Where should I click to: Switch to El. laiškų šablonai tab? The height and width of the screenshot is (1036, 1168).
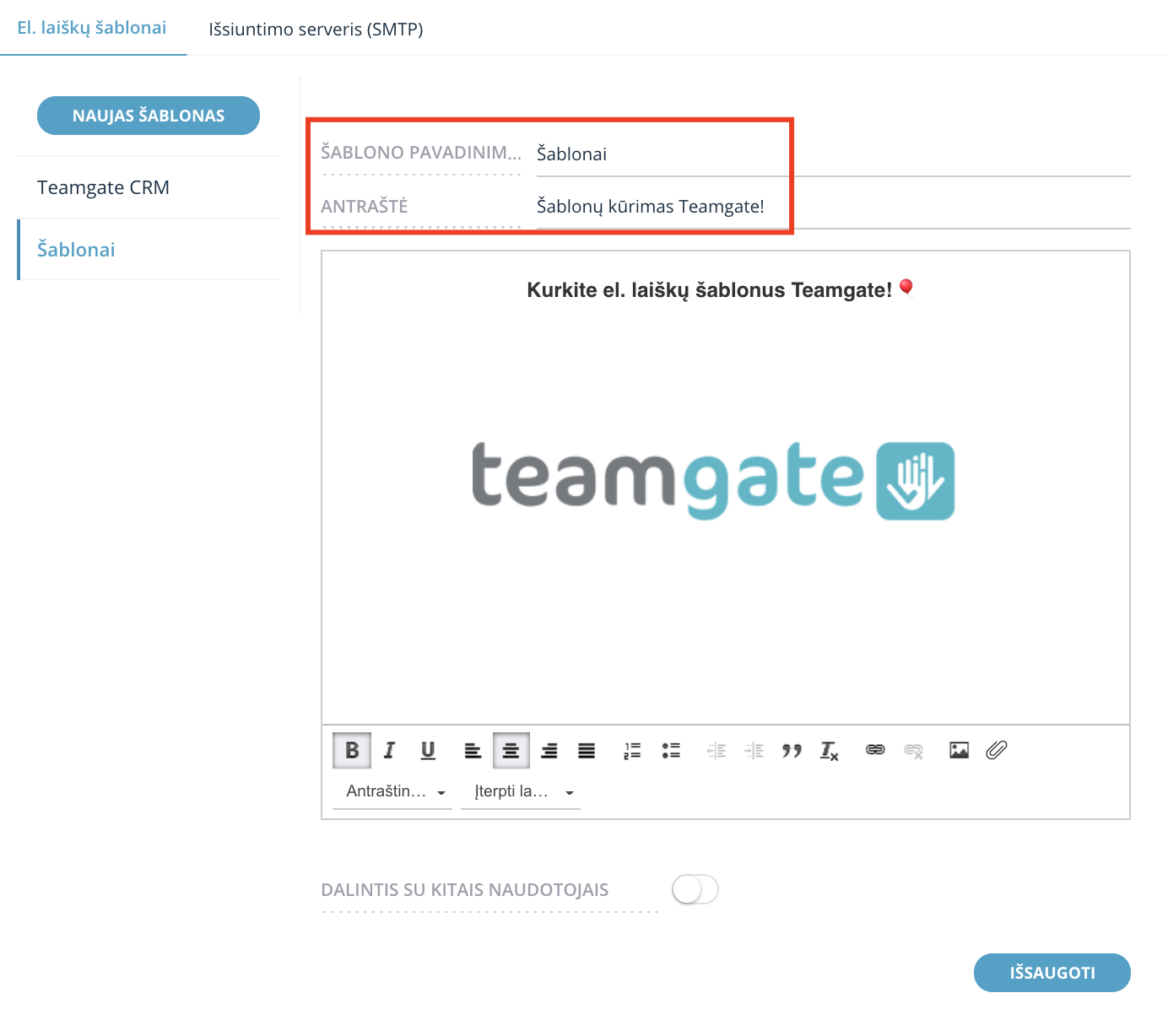pyautogui.click(x=92, y=28)
